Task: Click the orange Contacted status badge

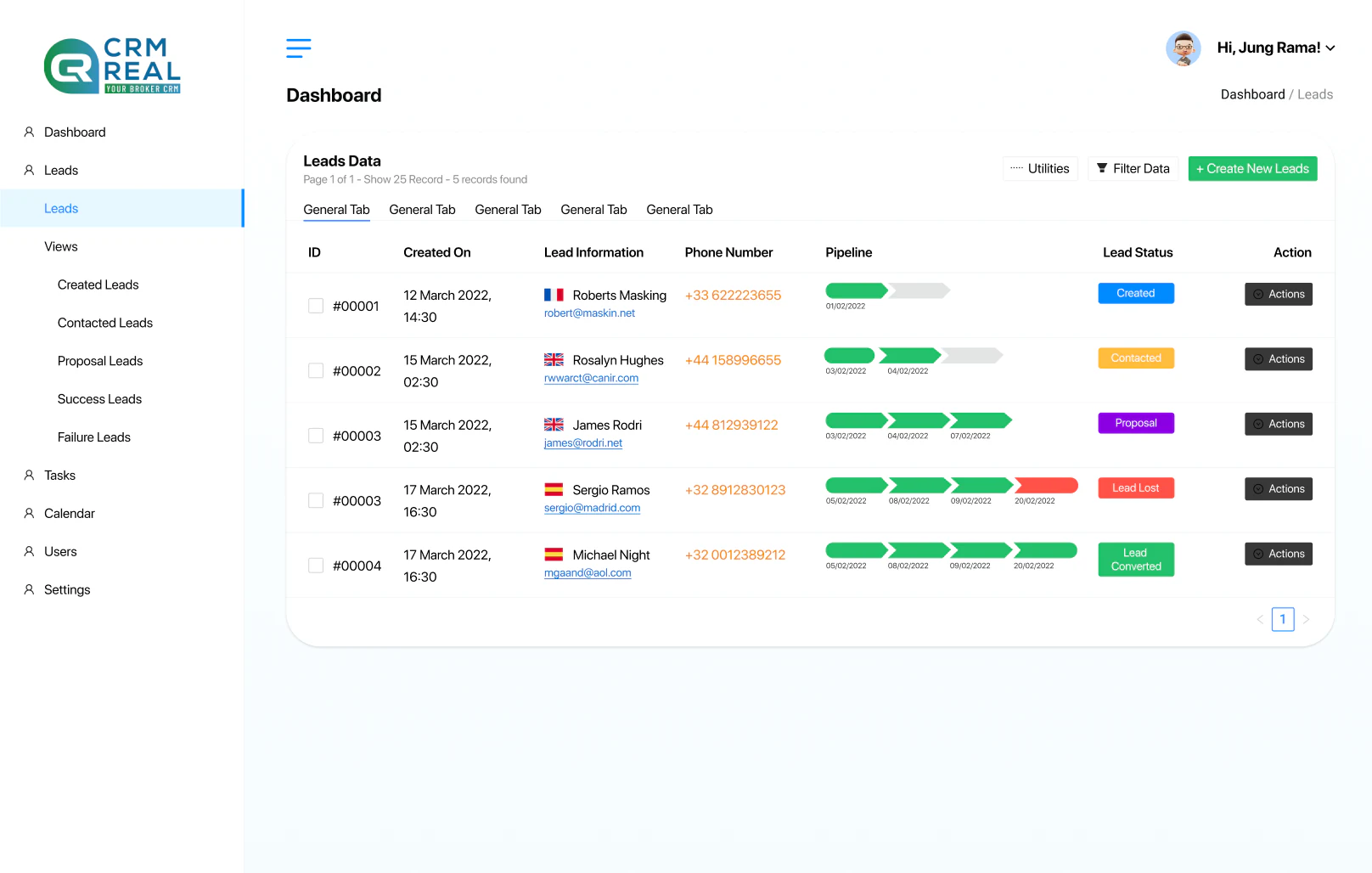Action: [1136, 358]
